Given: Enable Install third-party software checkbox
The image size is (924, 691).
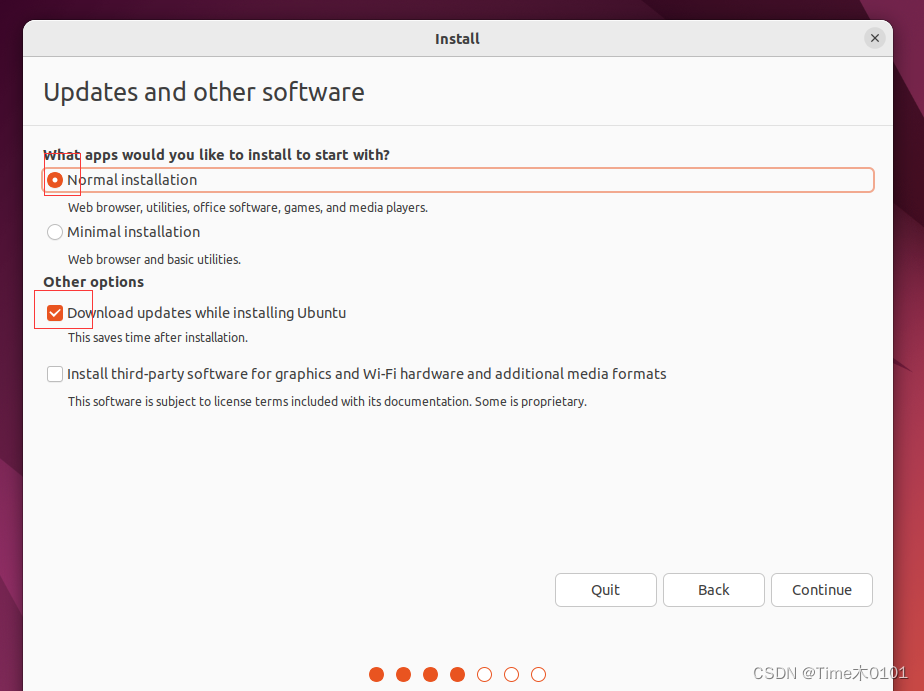Looking at the screenshot, I should (x=55, y=374).
